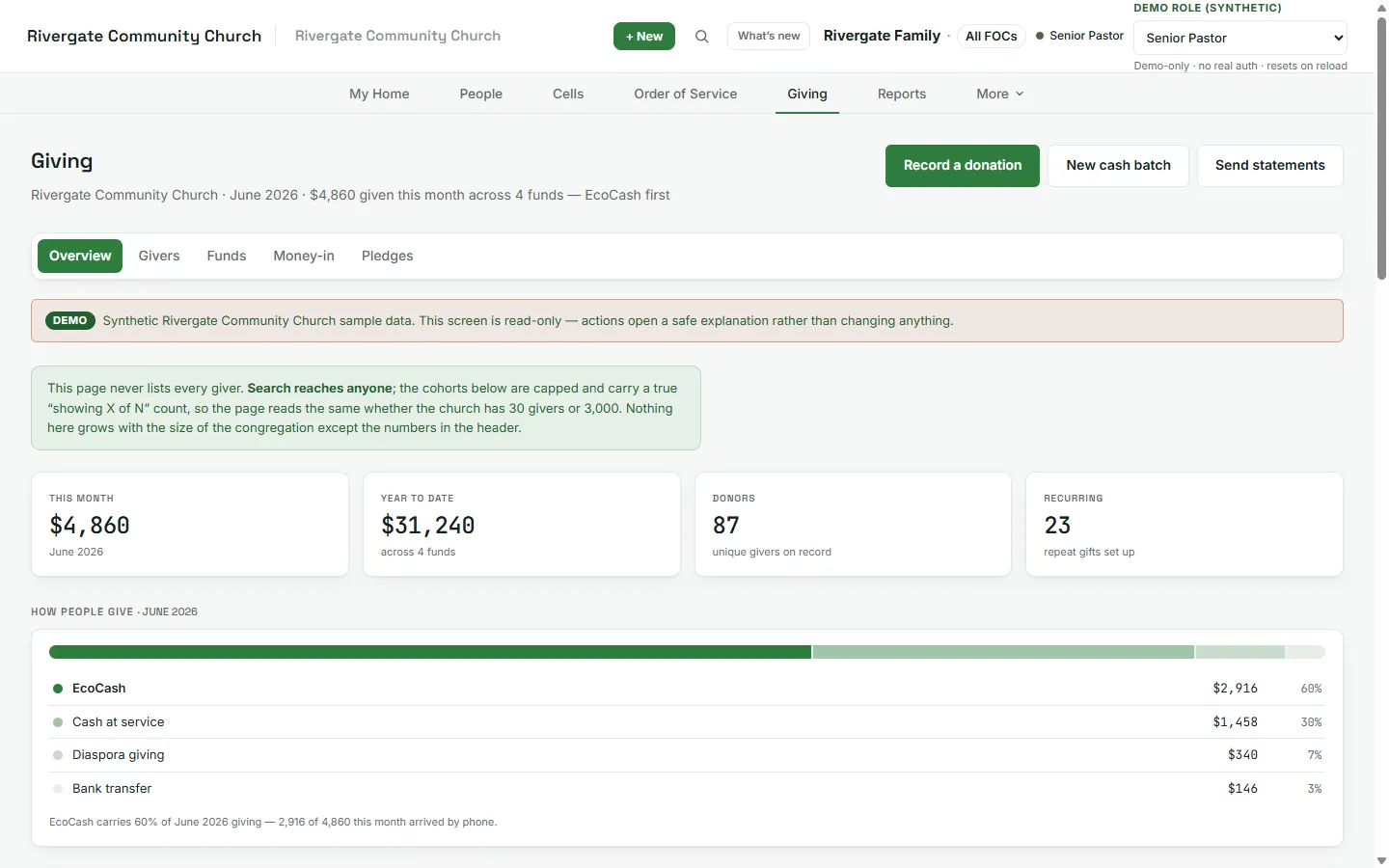Click the Diaspora giving row label

click(x=118, y=755)
